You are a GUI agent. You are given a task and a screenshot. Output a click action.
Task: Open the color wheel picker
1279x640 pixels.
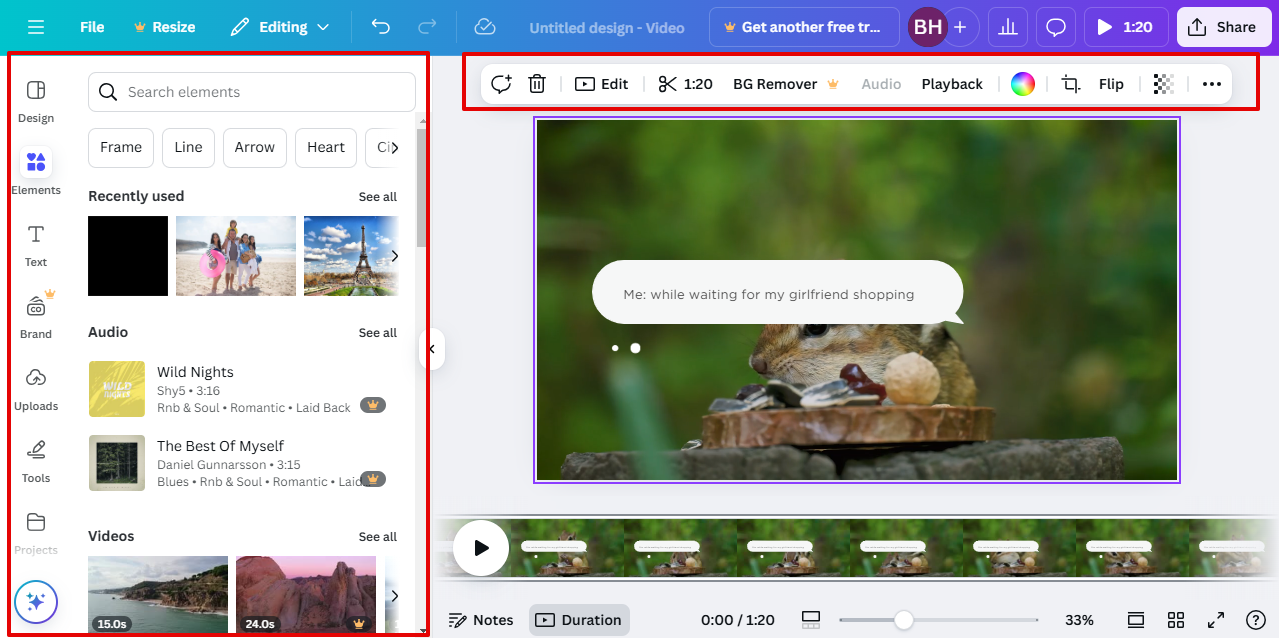tap(1022, 84)
